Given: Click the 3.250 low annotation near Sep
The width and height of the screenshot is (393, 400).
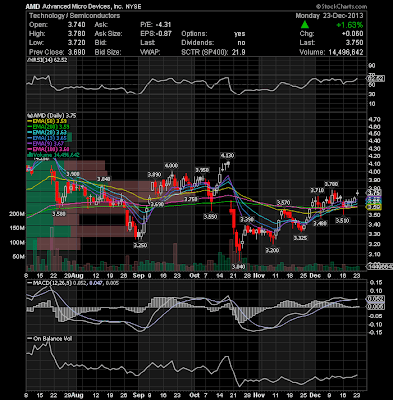Looking at the screenshot, I should (140, 245).
